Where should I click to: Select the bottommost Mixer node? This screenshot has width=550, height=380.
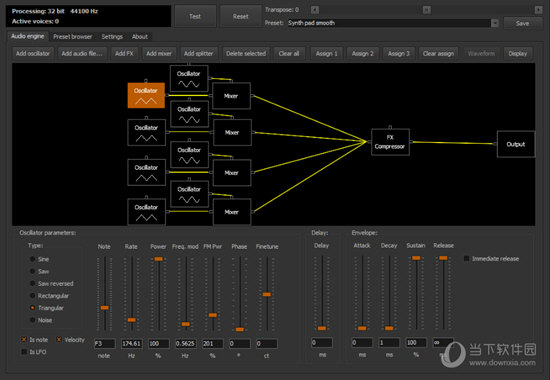(232, 212)
